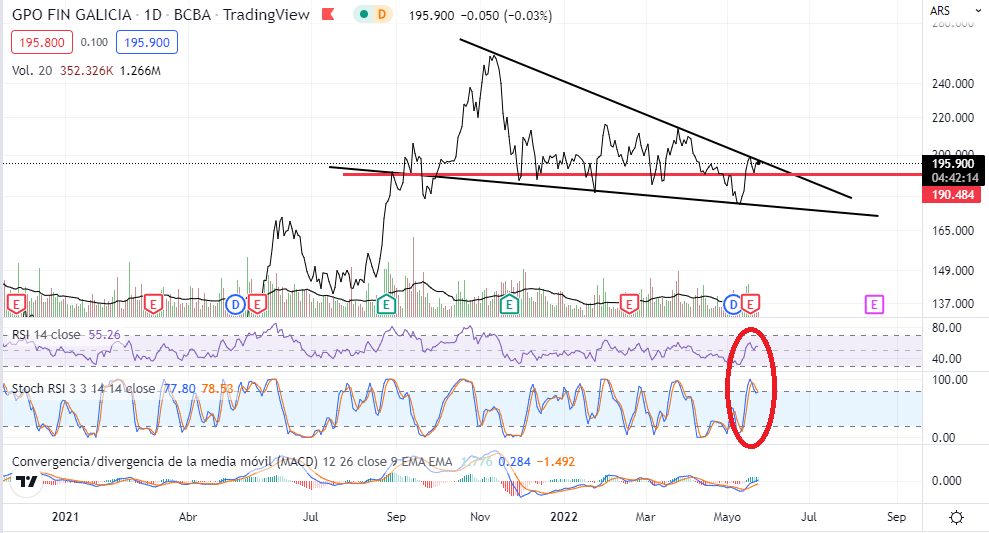Click the TradingView logo in the MACD pane
Image resolution: width=989 pixels, height=533 pixels.
point(27,483)
